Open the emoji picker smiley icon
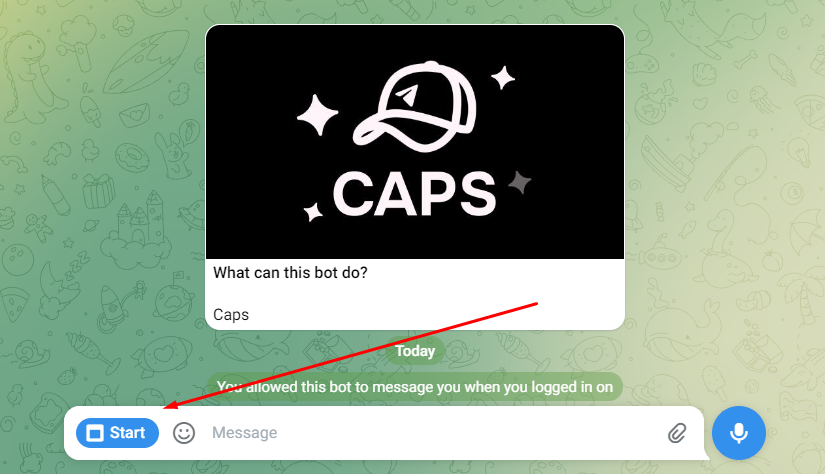Image resolution: width=825 pixels, height=474 pixels. (184, 433)
